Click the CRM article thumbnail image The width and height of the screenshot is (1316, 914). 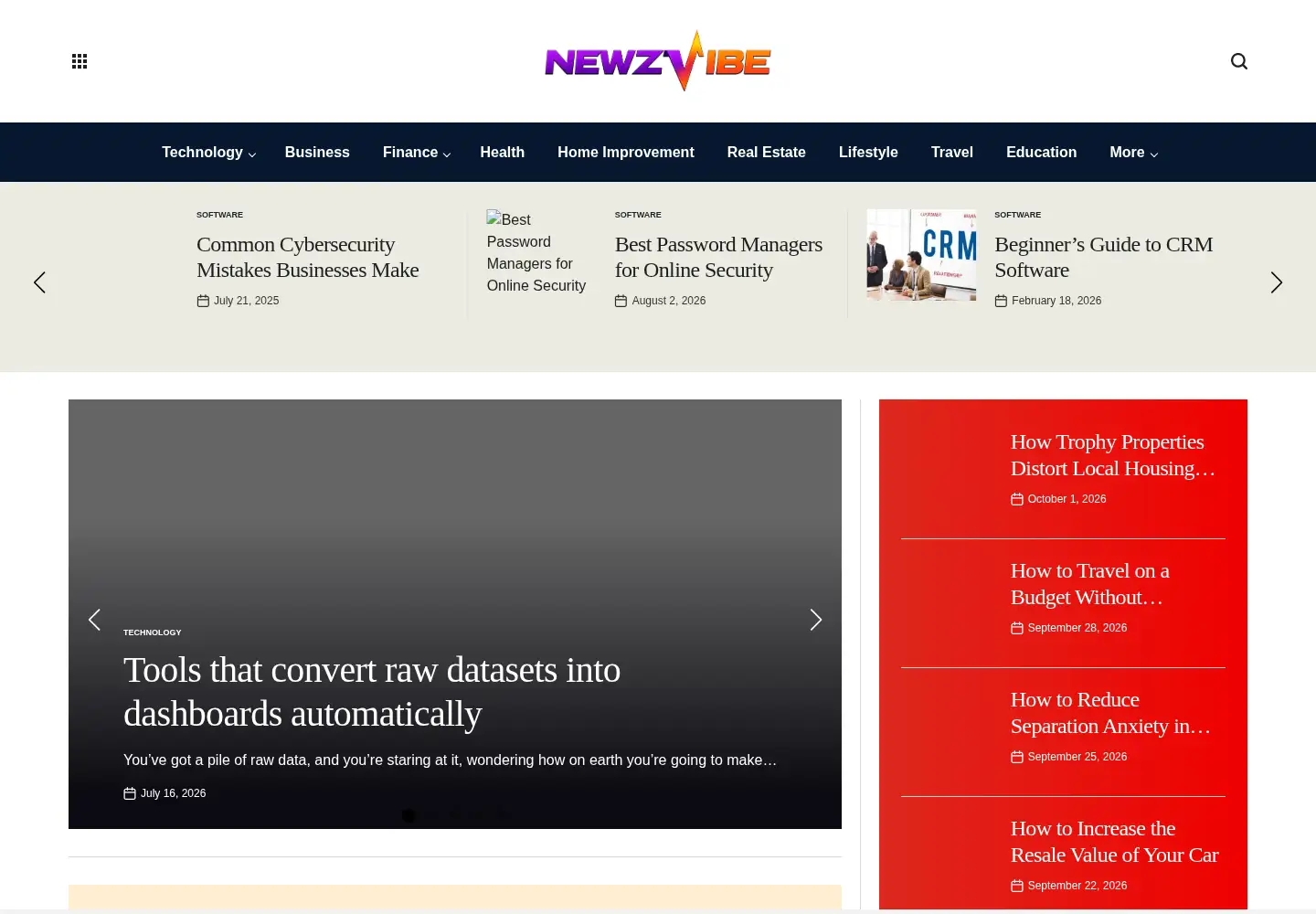921,255
